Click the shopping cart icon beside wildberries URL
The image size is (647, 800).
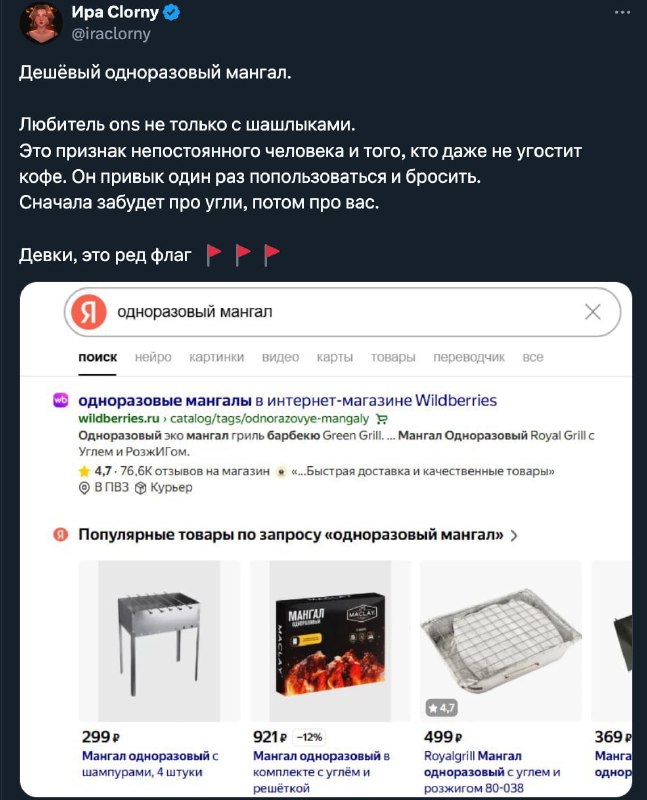pos(382,419)
